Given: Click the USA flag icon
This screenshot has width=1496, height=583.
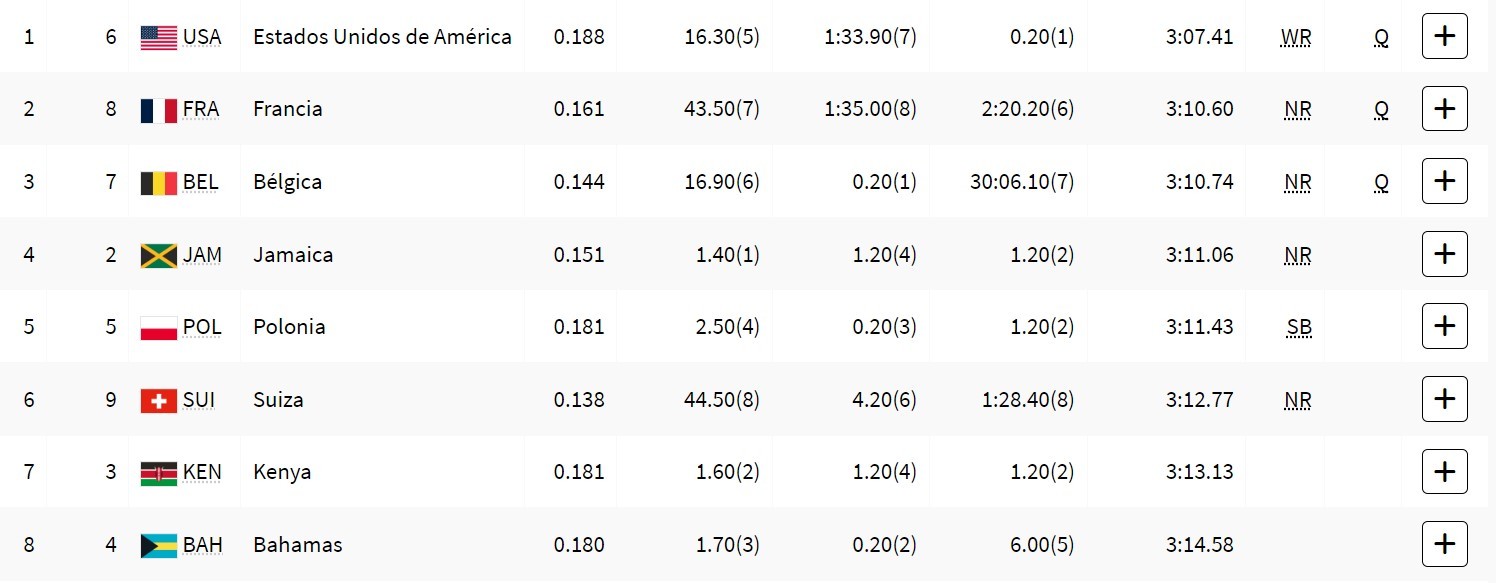Looking at the screenshot, I should tap(158, 37).
